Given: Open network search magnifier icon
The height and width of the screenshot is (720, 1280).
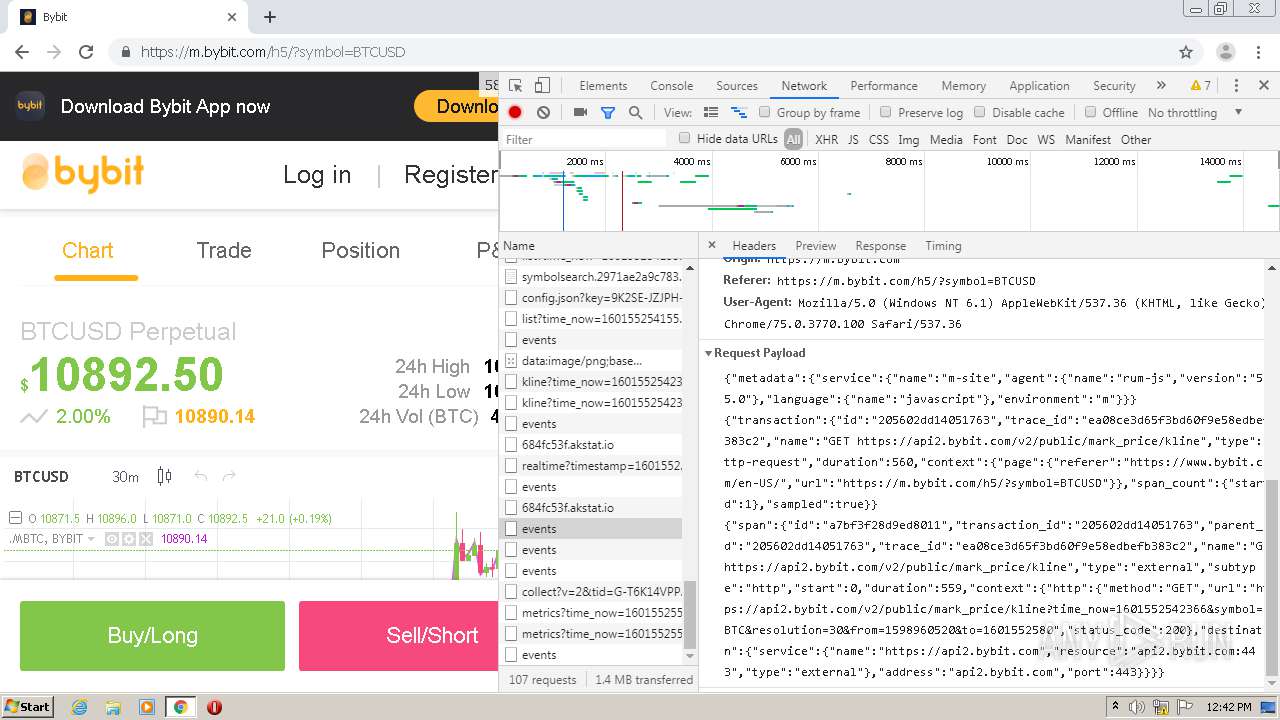Looking at the screenshot, I should coord(635,113).
